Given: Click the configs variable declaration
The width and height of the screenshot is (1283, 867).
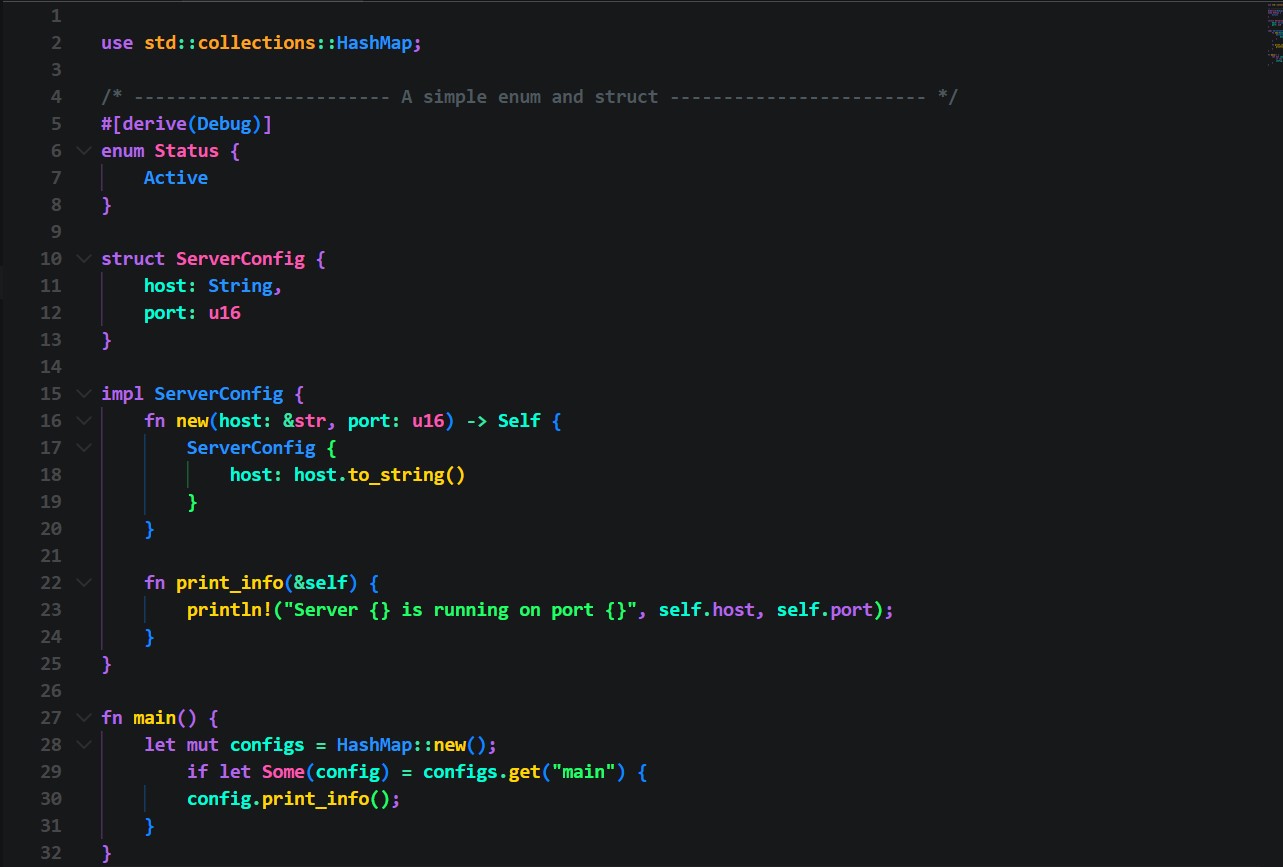Looking at the screenshot, I should click(267, 745).
